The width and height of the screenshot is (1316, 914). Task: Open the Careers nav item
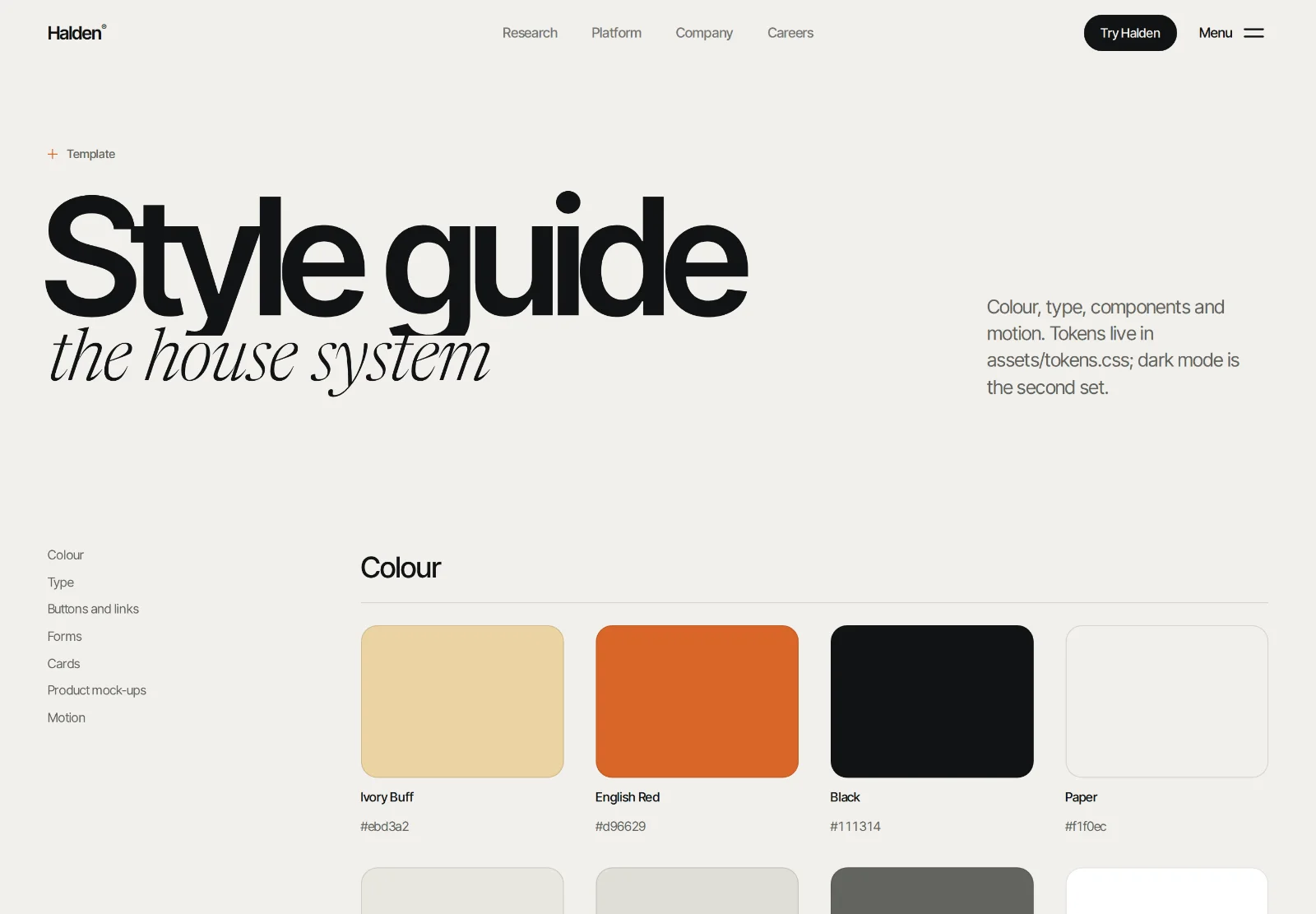click(x=790, y=33)
